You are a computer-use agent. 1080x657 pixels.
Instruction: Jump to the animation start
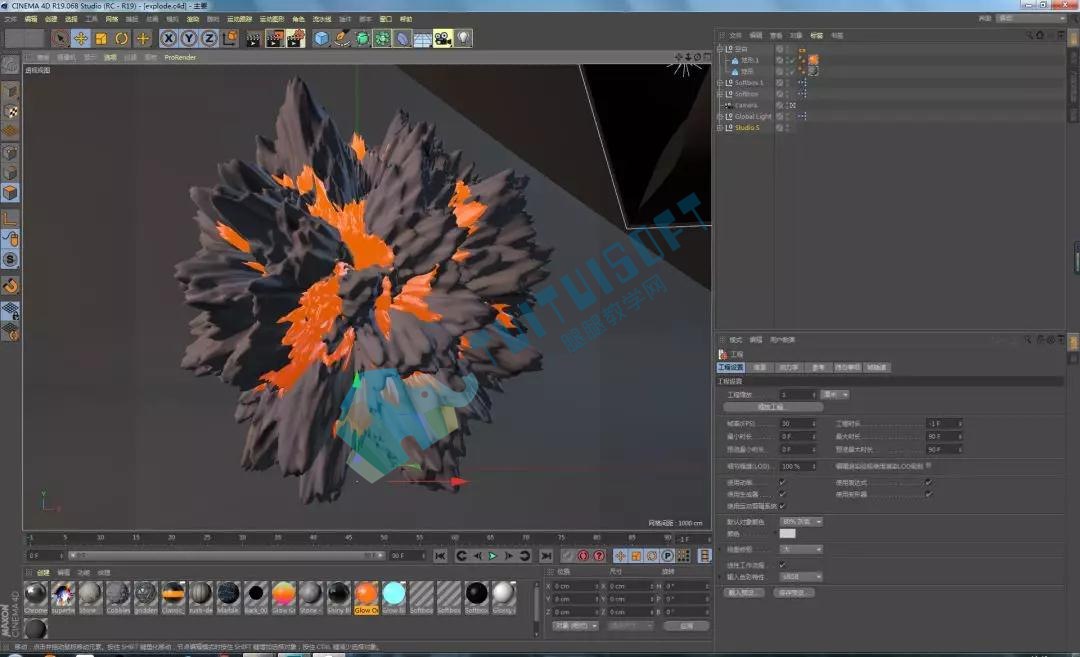pyautogui.click(x=441, y=556)
